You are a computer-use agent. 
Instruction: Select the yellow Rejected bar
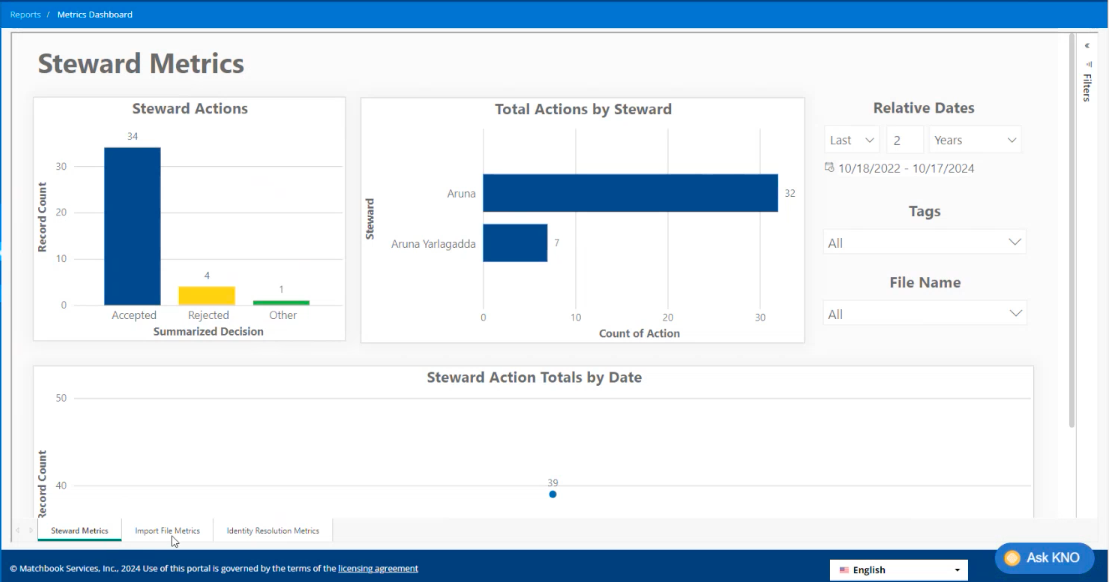pyautogui.click(x=207, y=296)
